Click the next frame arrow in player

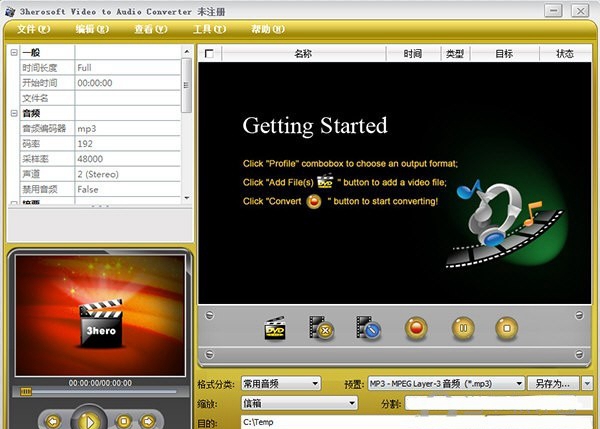[x=148, y=421]
